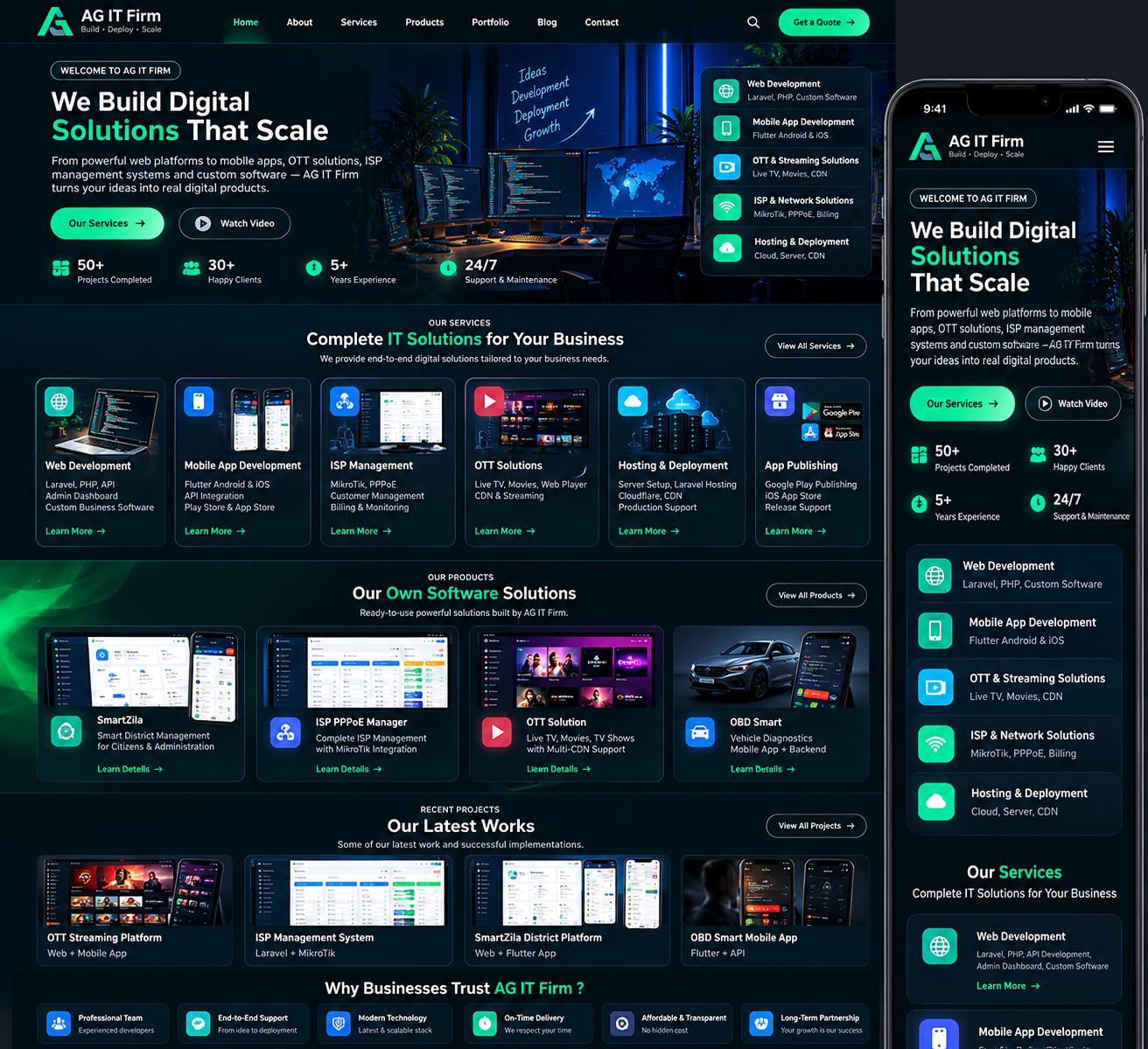This screenshot has width=1148, height=1049.
Task: Click the View All Services button
Action: [815, 346]
